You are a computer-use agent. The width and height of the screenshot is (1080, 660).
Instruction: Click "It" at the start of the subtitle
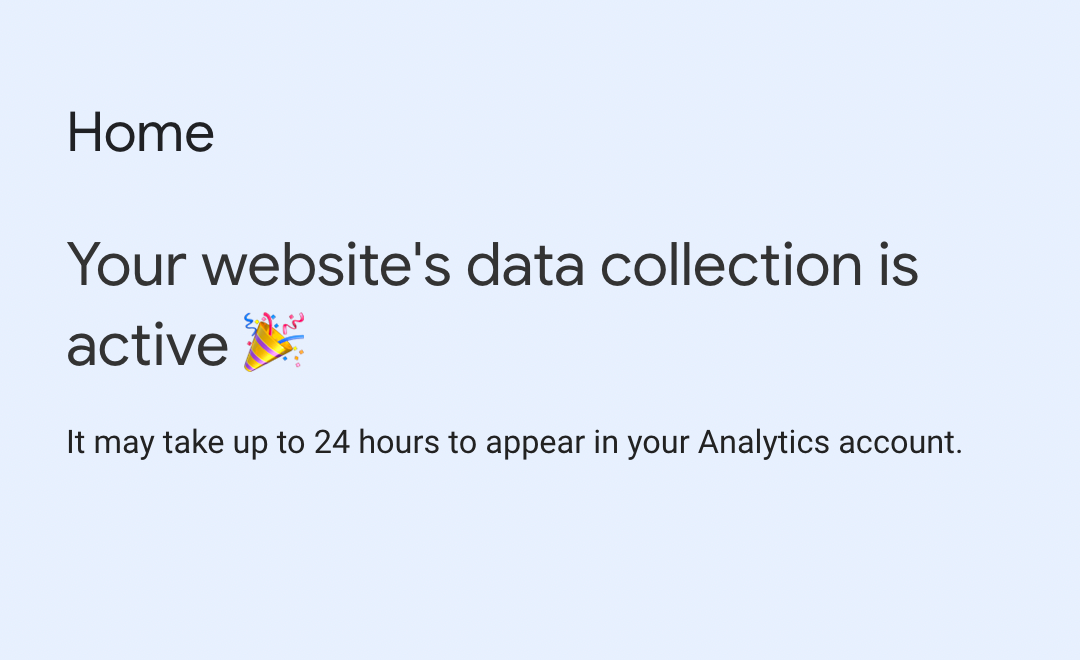[x=75, y=442]
